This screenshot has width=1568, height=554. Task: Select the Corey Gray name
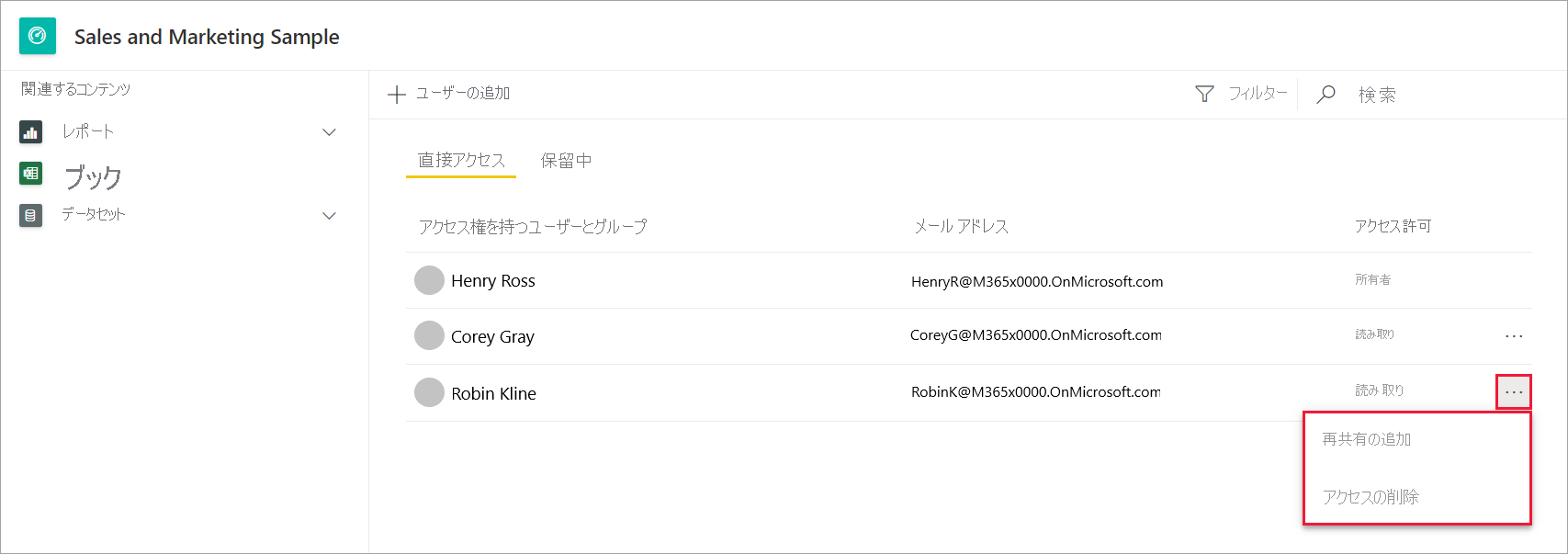[492, 337]
